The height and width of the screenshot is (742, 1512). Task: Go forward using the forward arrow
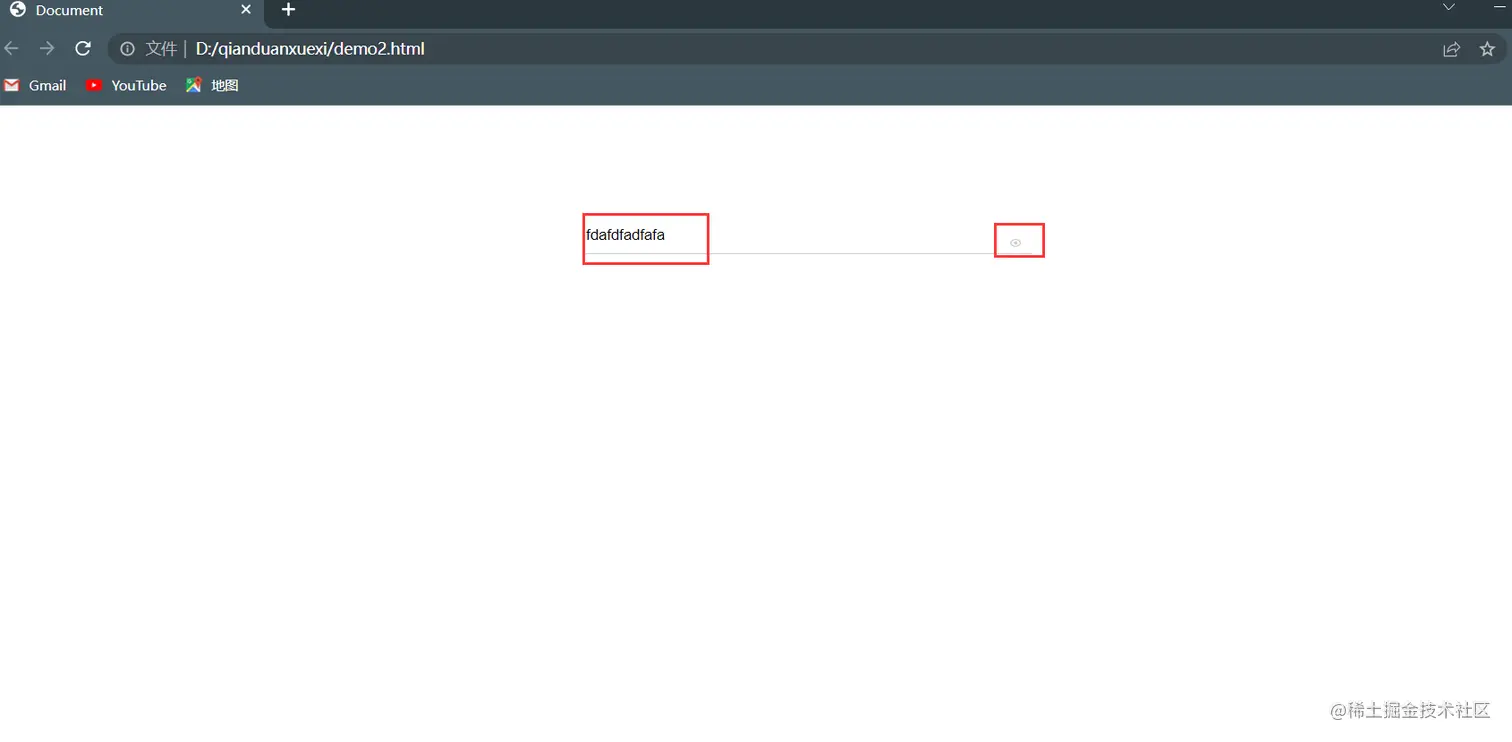[x=47, y=49]
